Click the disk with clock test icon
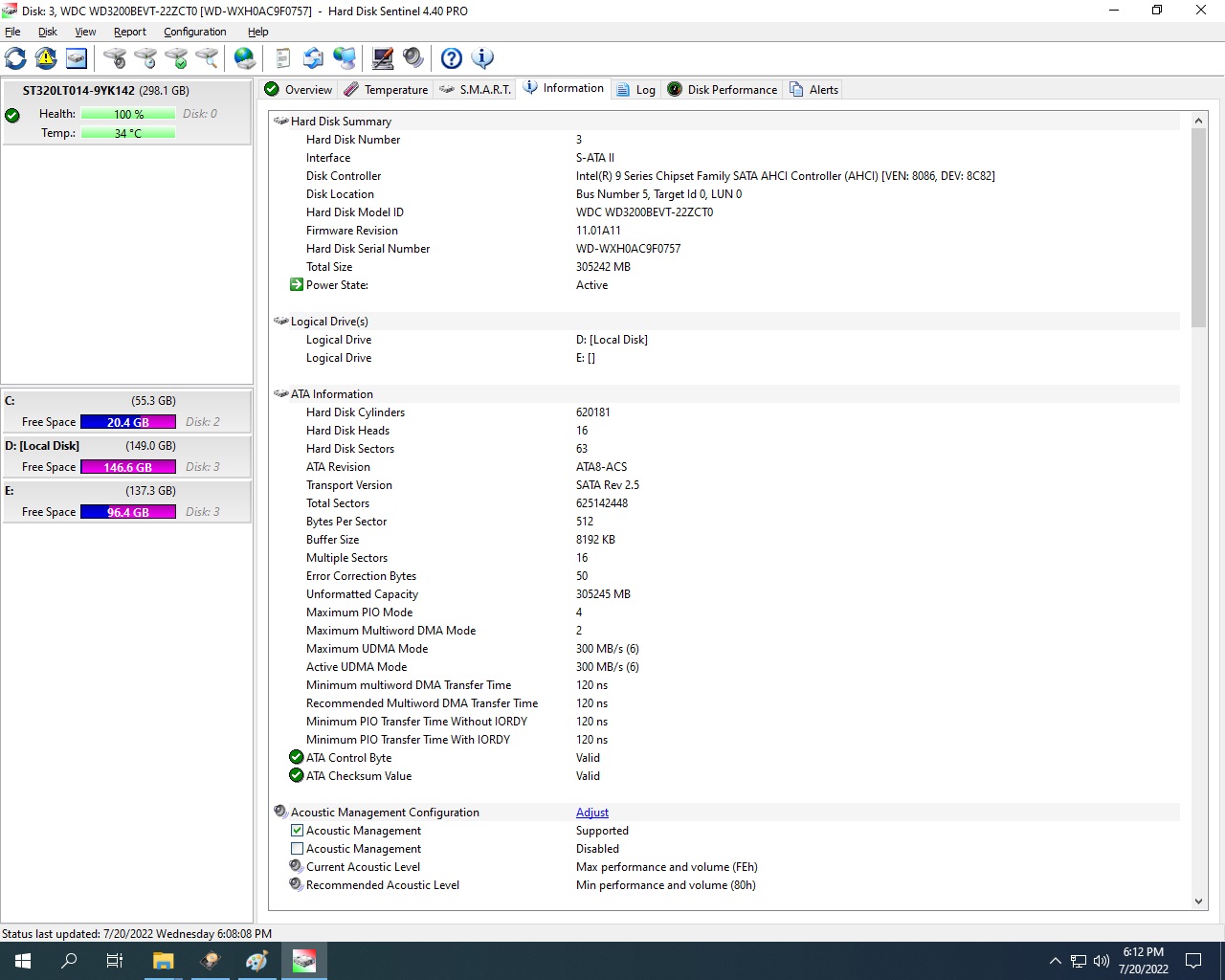Viewport: 1225px width, 980px height. (145, 58)
